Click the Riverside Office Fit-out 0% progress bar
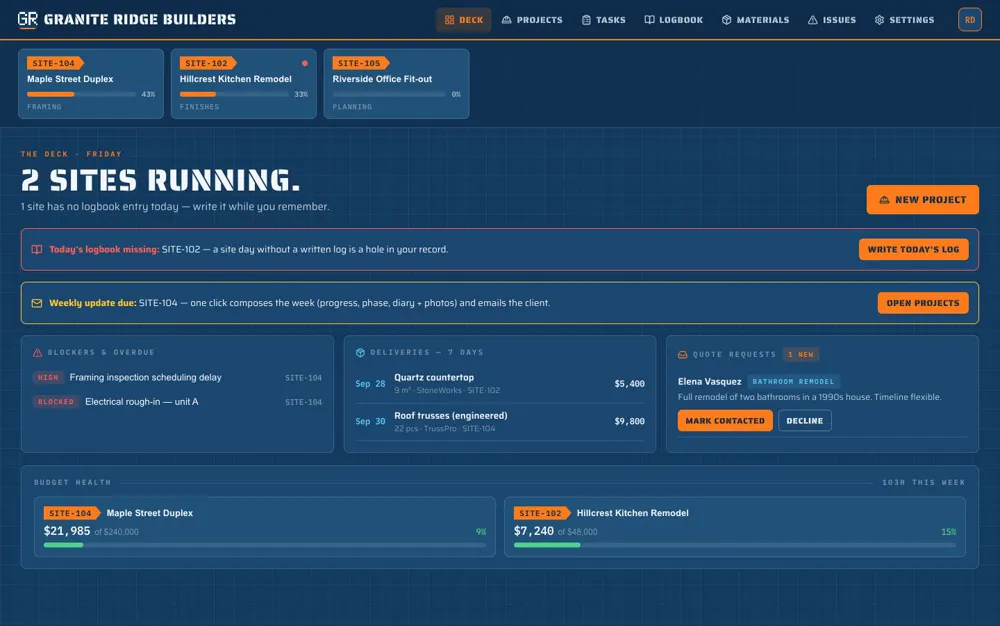Screen dimensions: 1000x626 389,94
